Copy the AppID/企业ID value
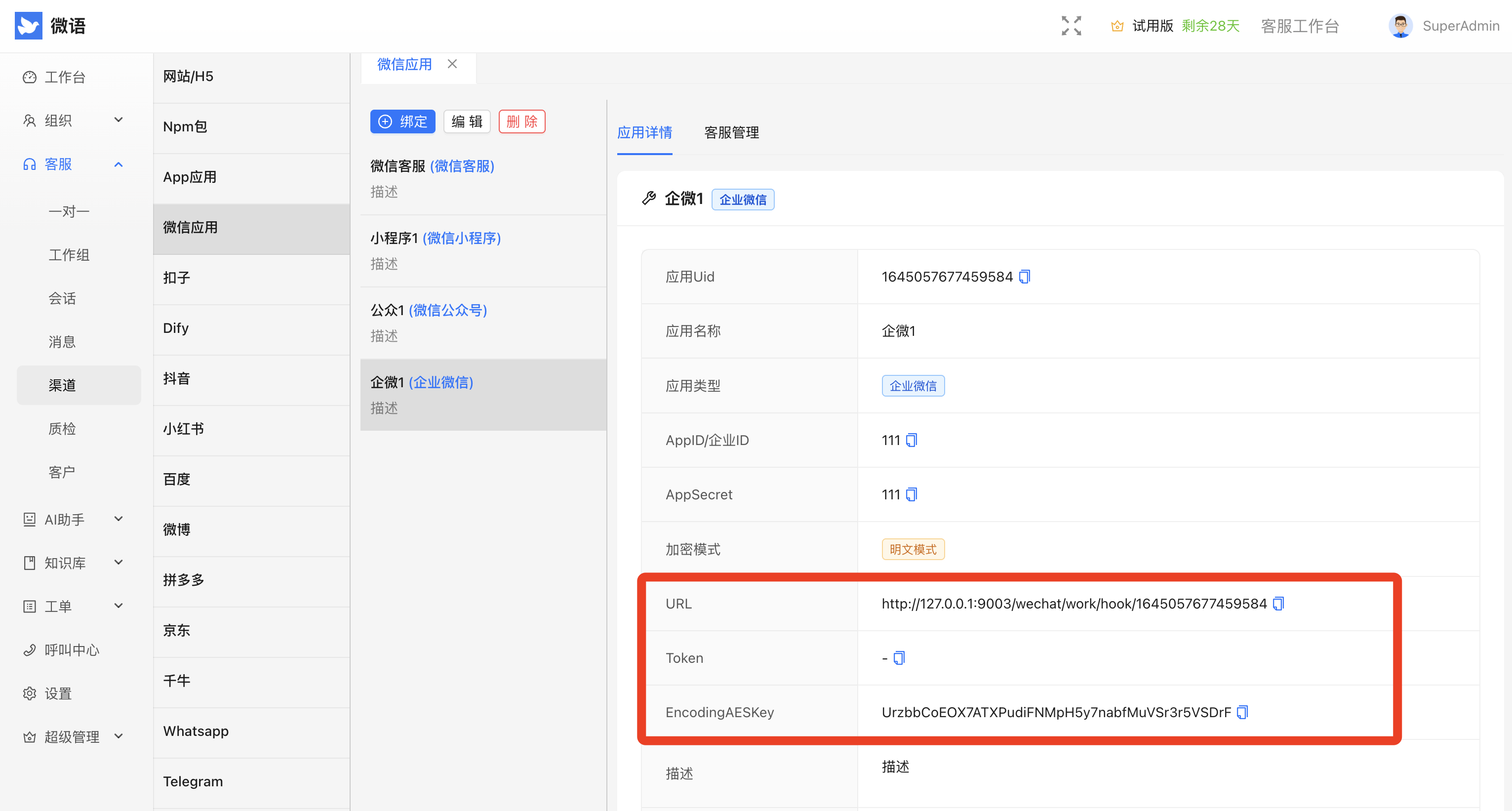Screen dimensions: 1512x811 point(912,440)
